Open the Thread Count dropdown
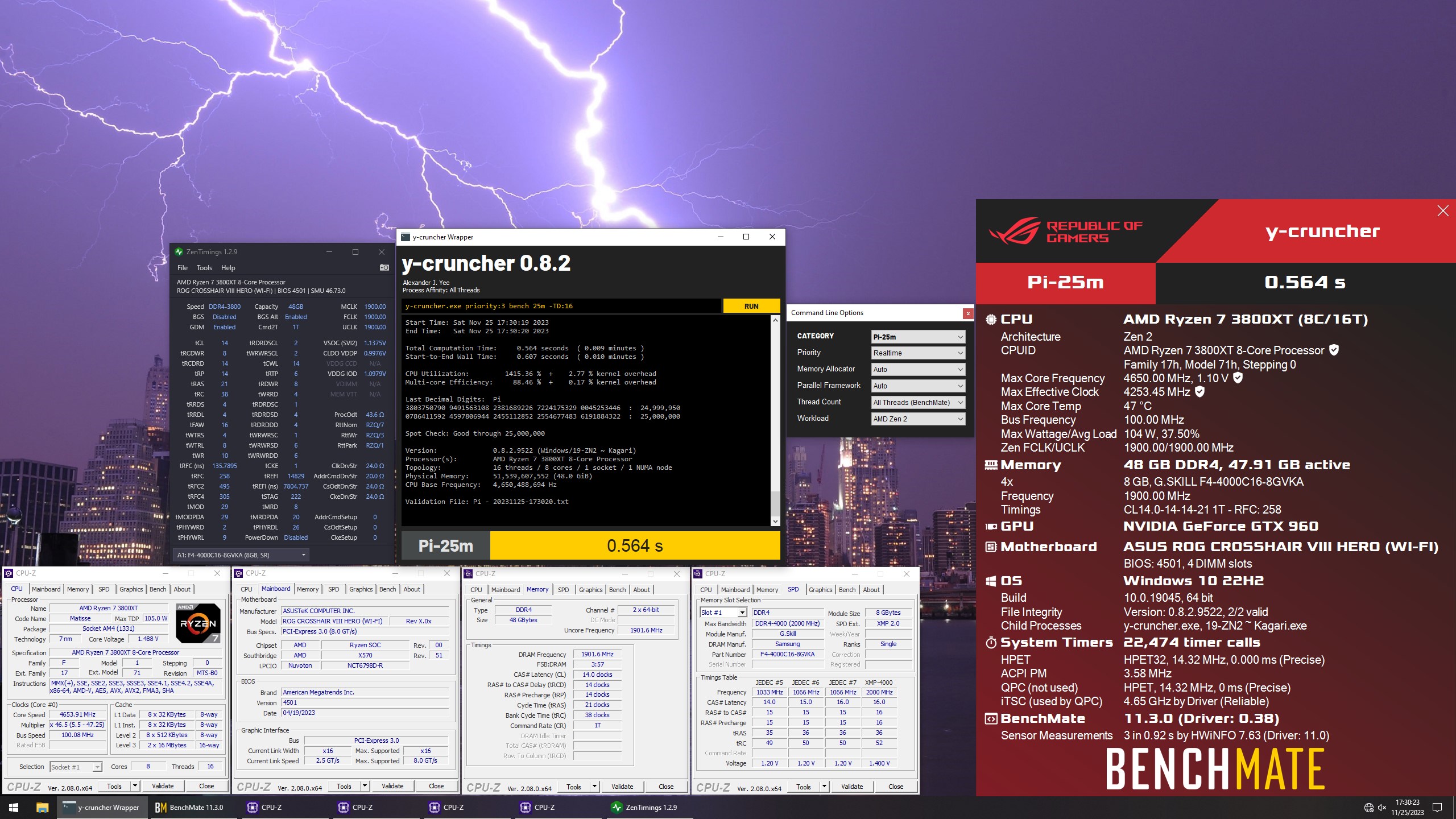This screenshot has height=819, width=1456. [x=918, y=403]
